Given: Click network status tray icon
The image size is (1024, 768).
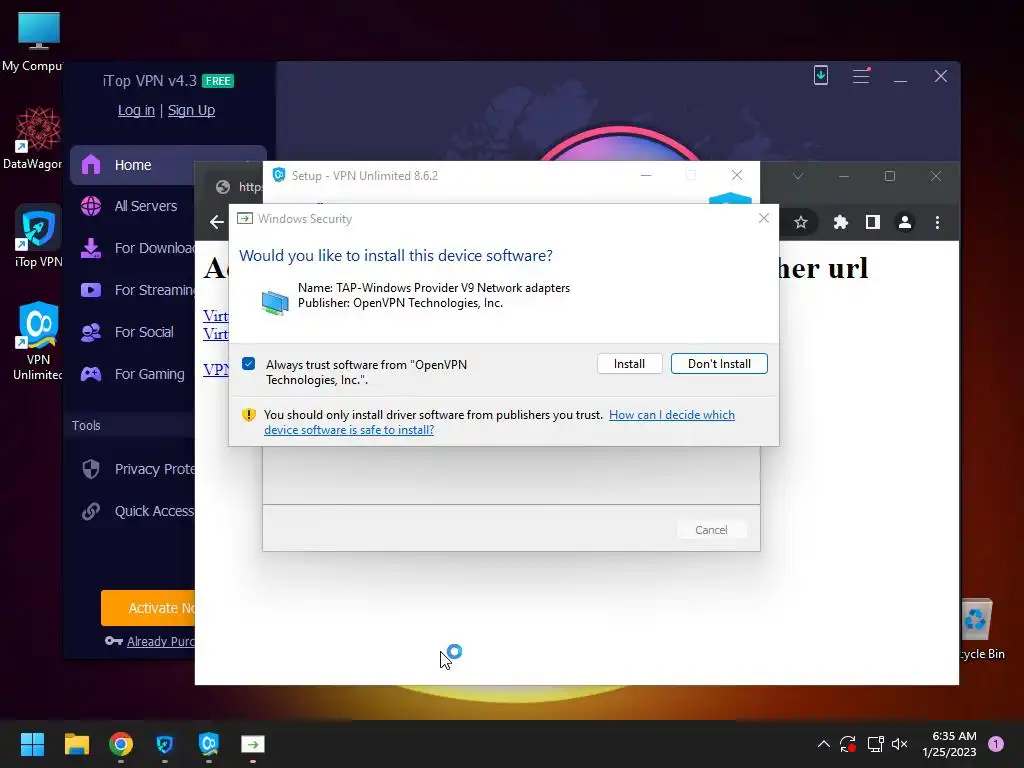Looking at the screenshot, I should tap(875, 744).
